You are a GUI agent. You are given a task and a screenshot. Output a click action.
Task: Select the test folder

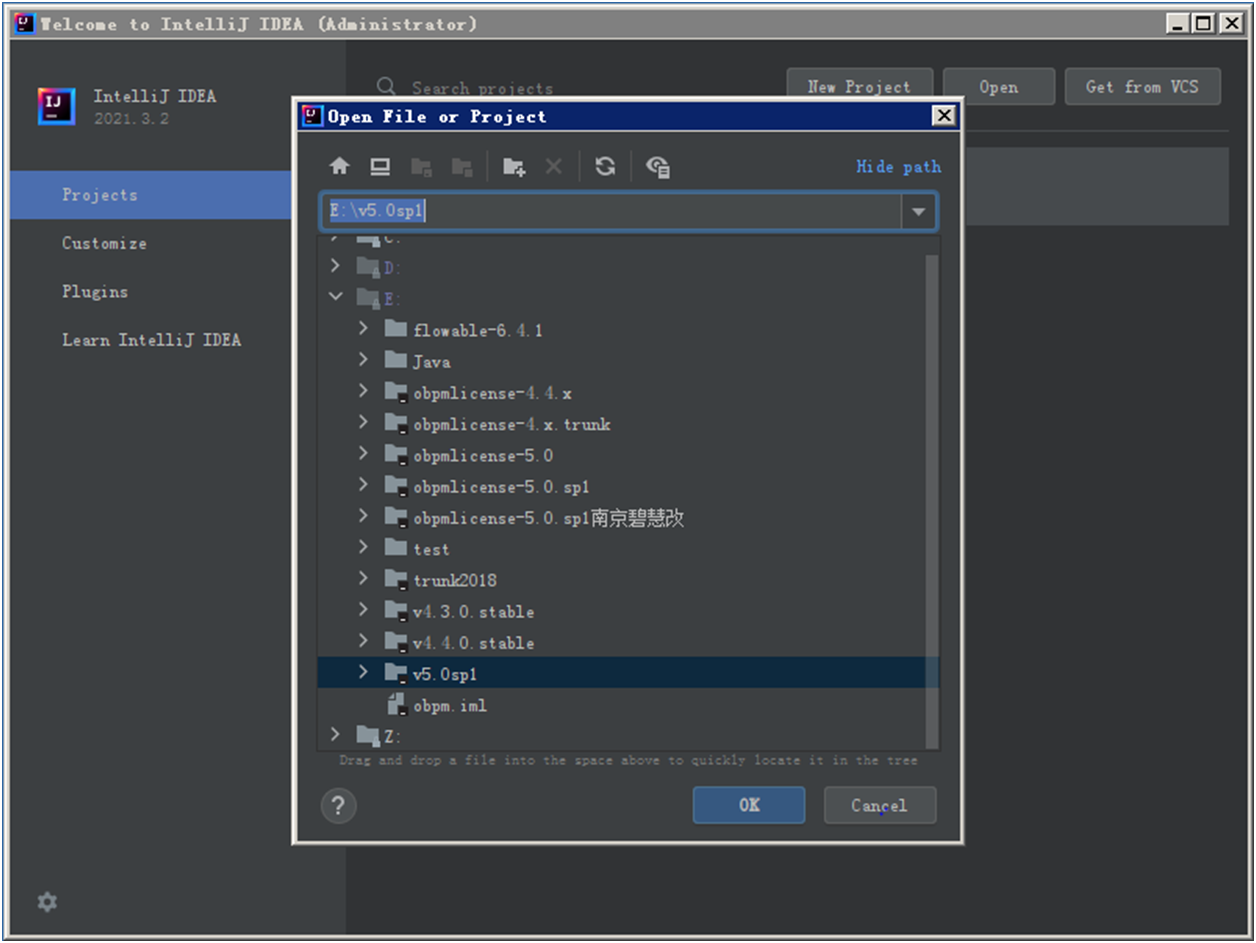click(431, 549)
